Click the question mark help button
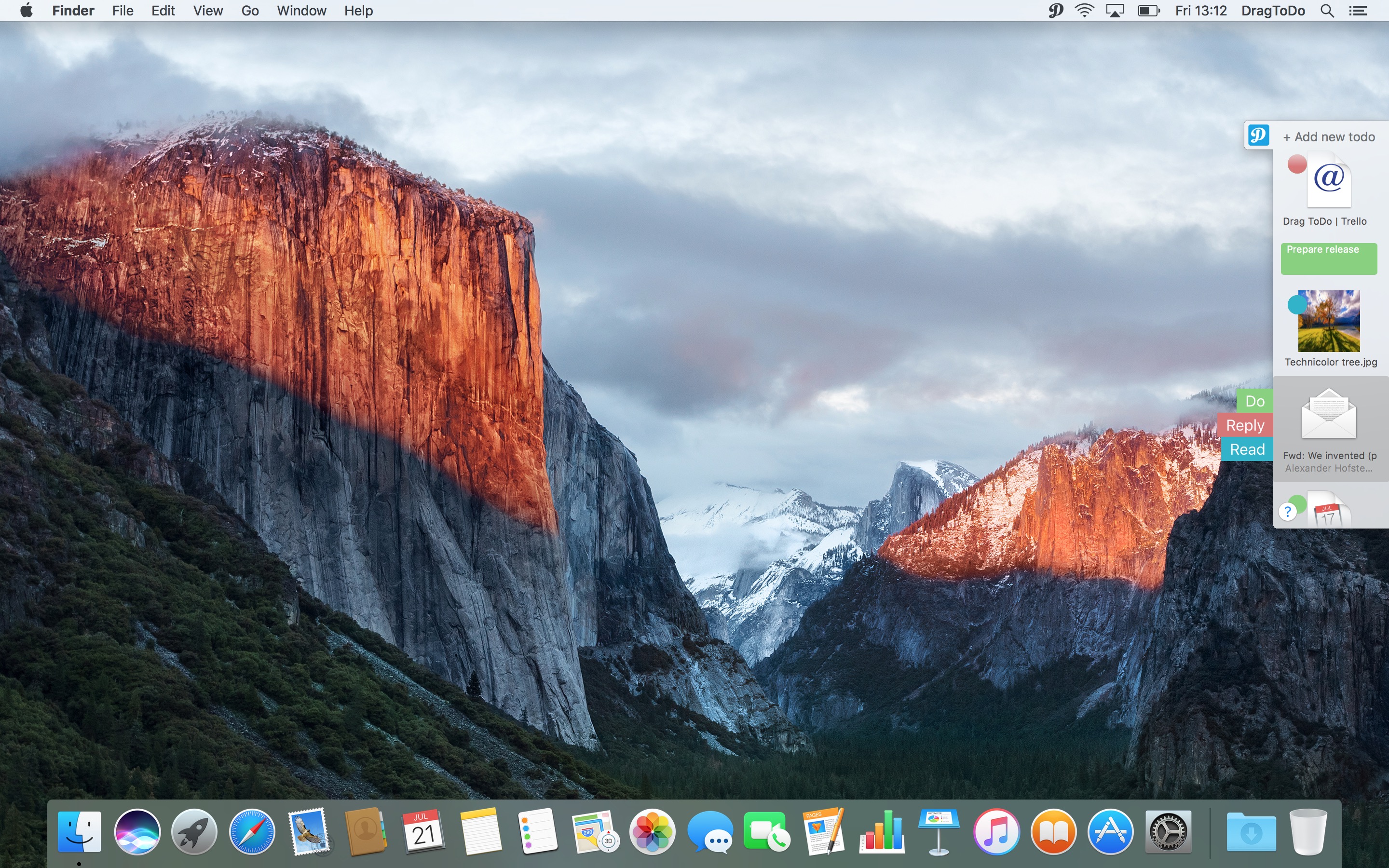 click(x=1287, y=512)
